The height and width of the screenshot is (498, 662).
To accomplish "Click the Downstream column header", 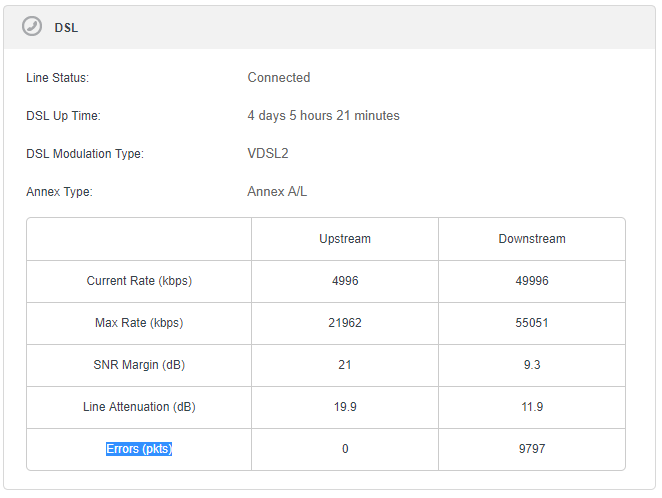I will (532, 239).
